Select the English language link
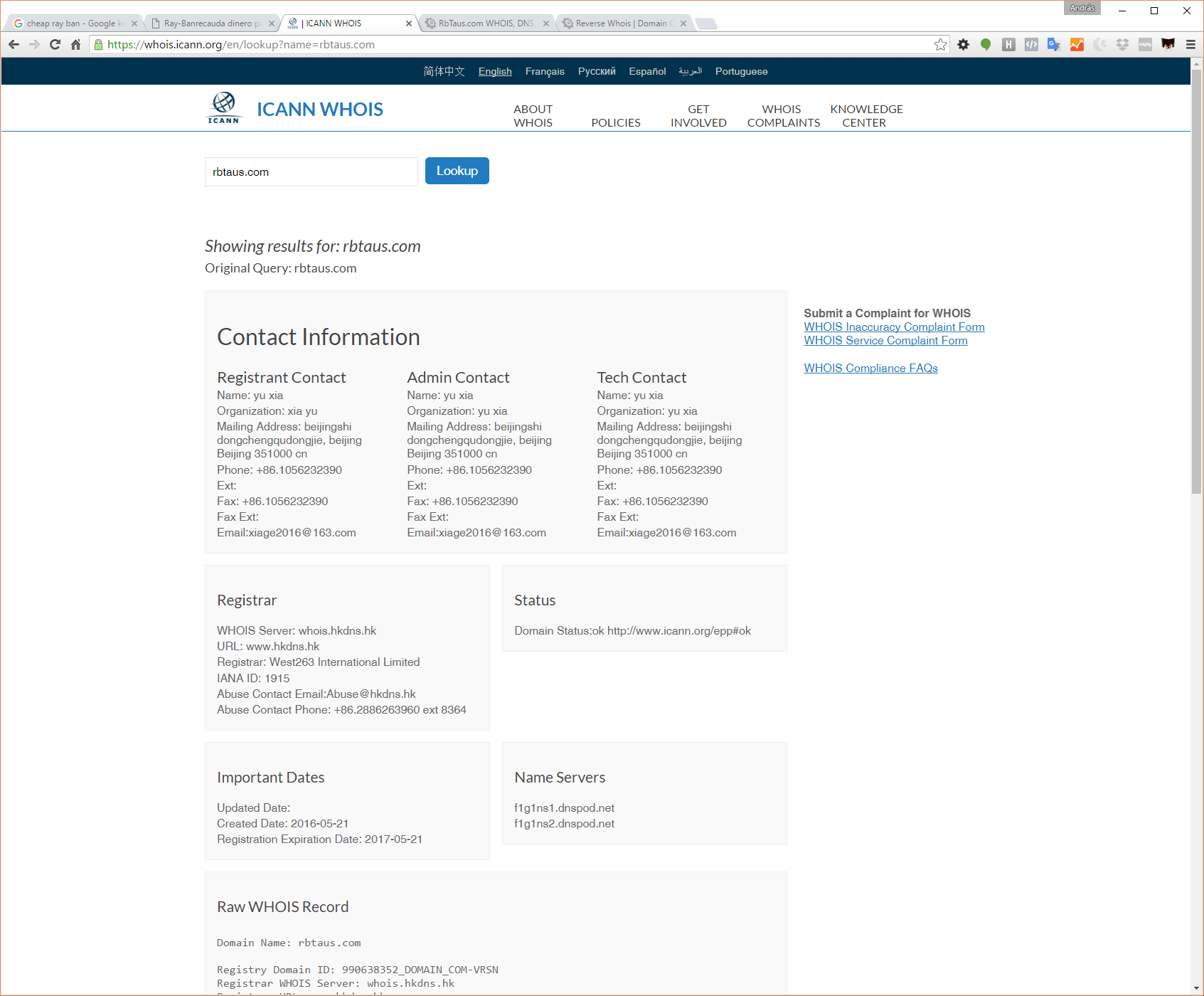This screenshot has width=1204, height=996. pyautogui.click(x=495, y=71)
